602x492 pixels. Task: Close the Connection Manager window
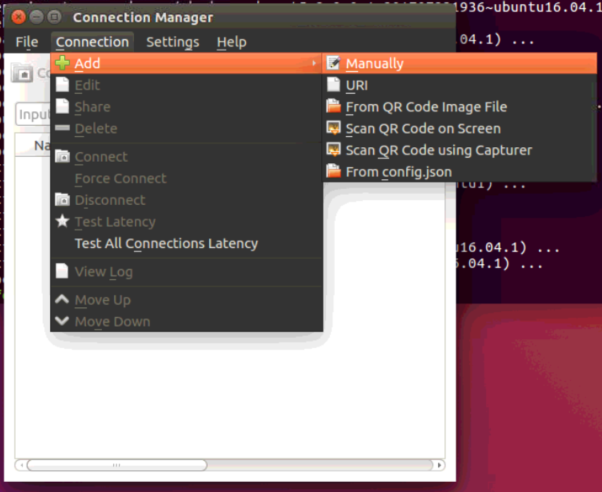[18, 17]
